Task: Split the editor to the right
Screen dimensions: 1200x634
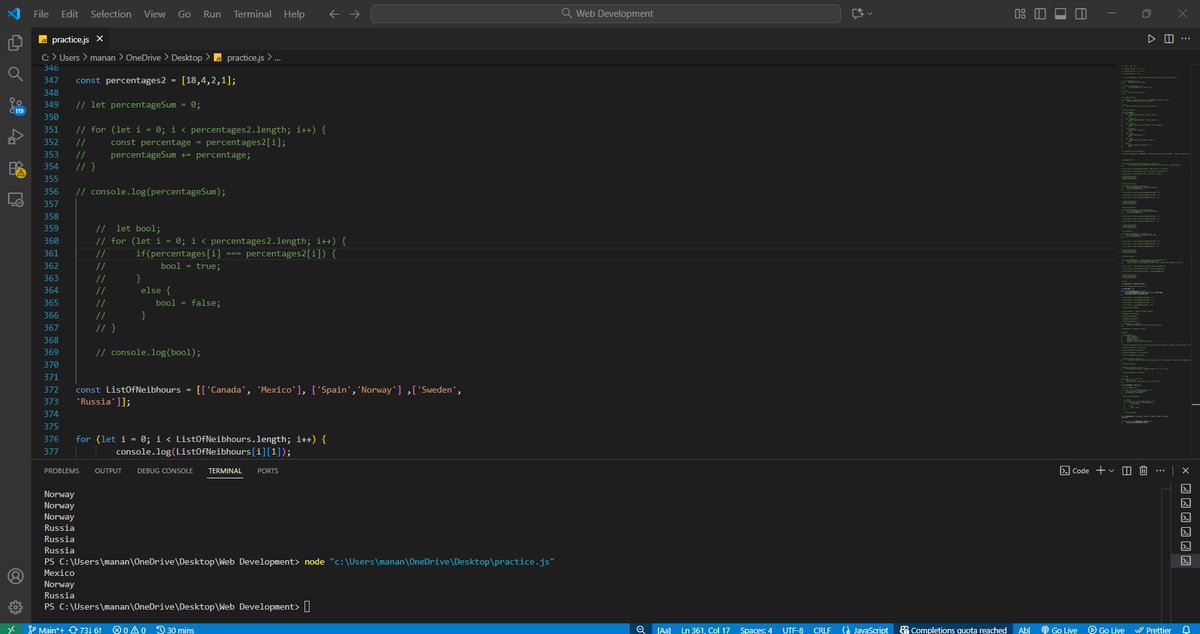Action: 1169,39
